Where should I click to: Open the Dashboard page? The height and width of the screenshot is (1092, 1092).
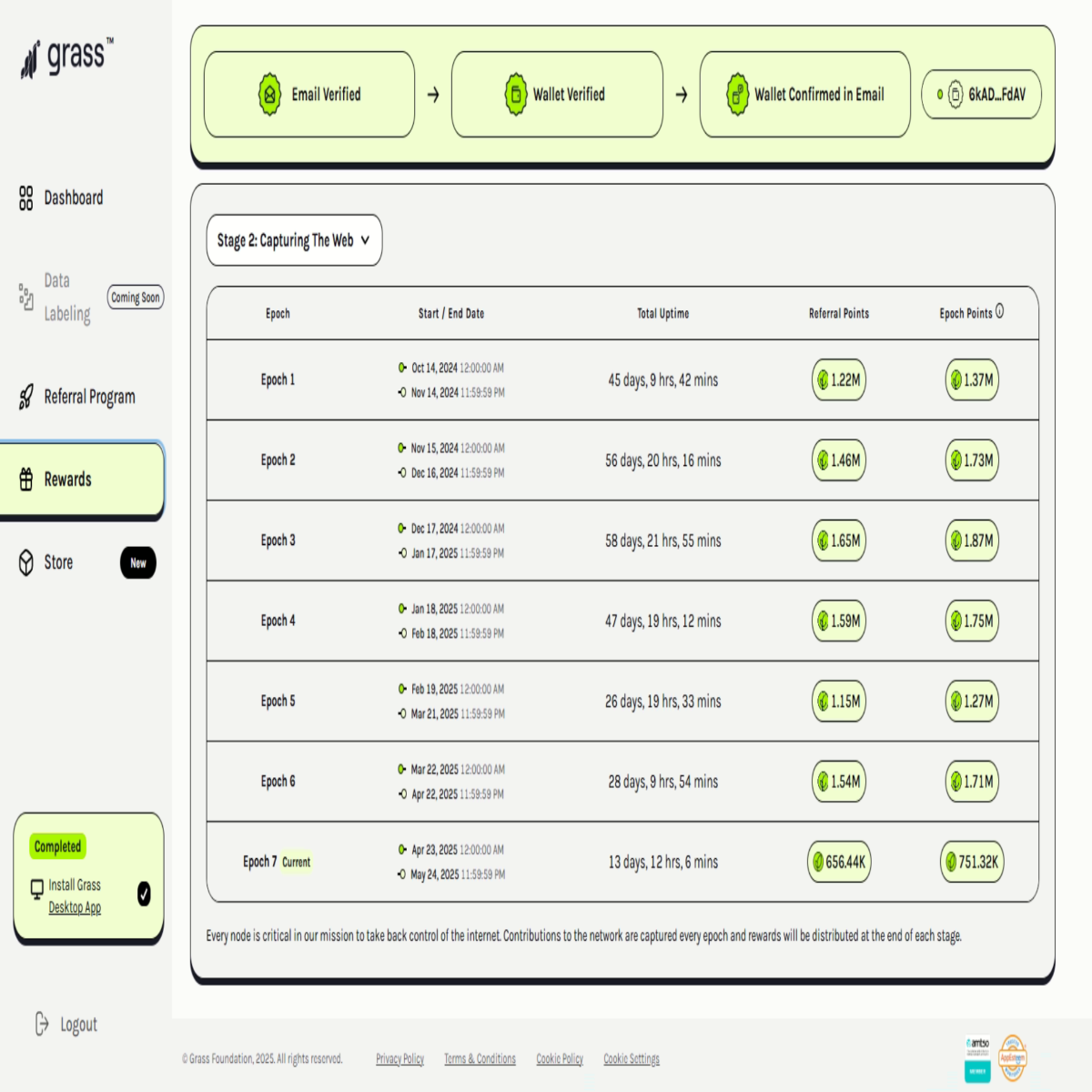pos(74,197)
